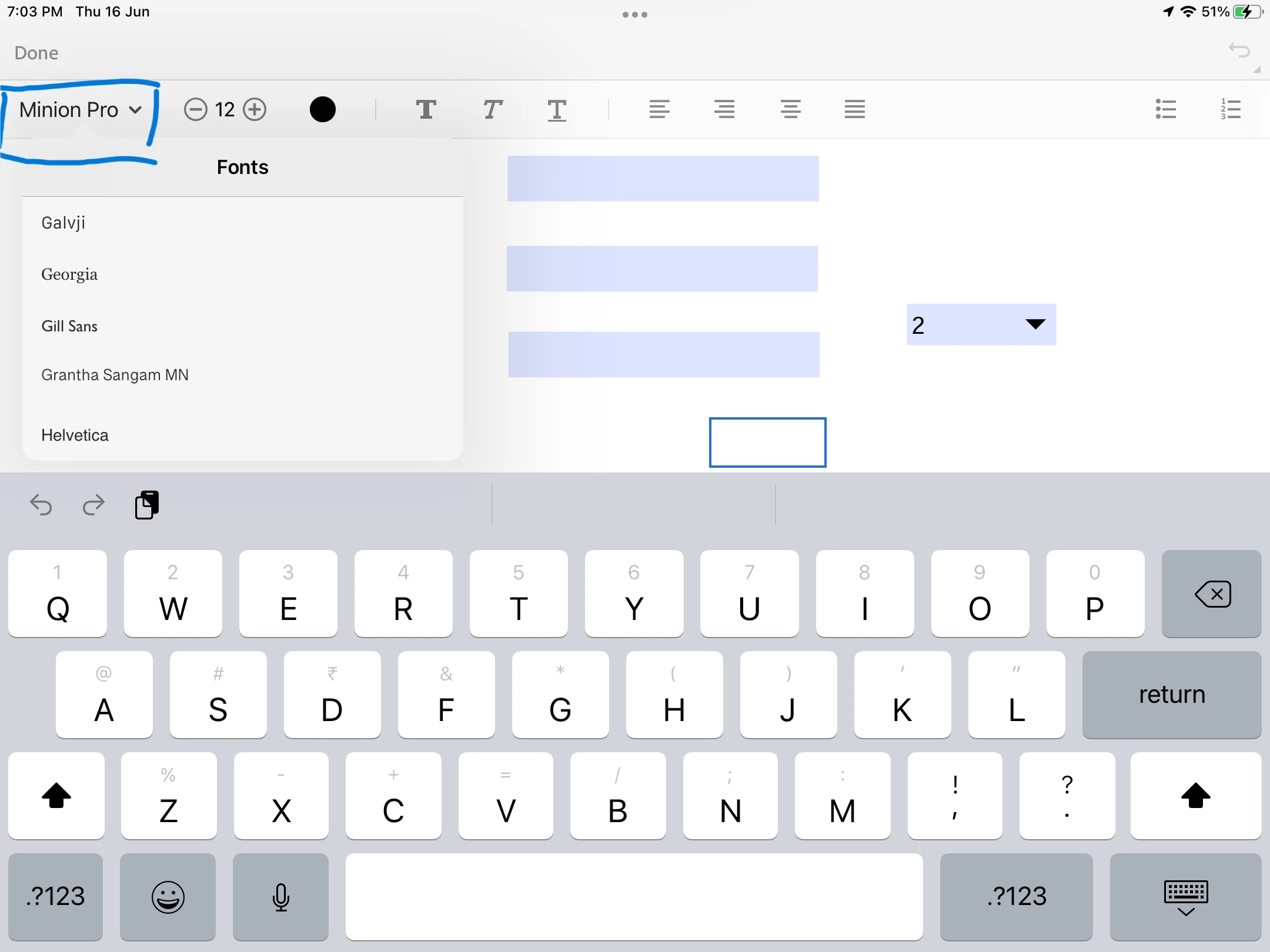Tap the first light-blue form field

tap(663, 179)
